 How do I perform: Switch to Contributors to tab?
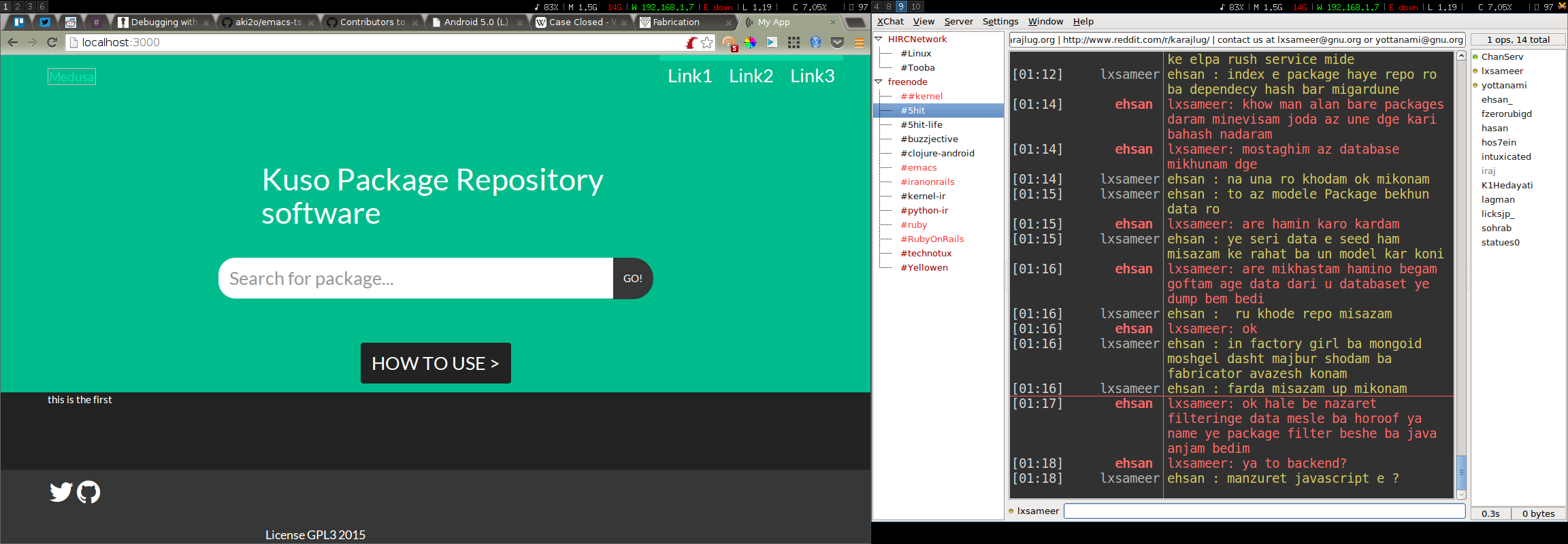click(x=372, y=22)
